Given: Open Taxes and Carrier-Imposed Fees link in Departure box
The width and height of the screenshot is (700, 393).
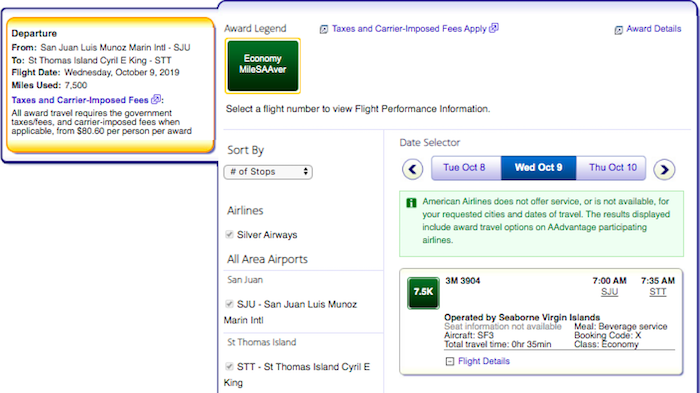Looking at the screenshot, I should coord(80,100).
